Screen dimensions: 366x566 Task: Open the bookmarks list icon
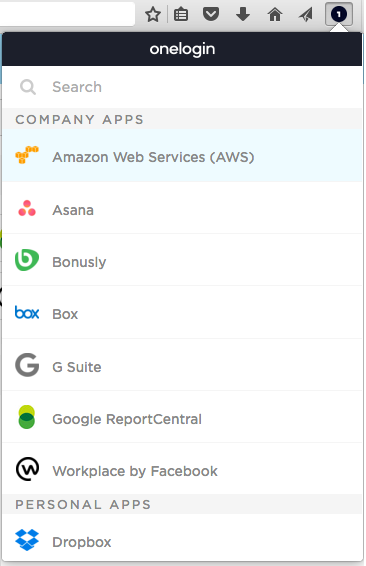[x=181, y=15]
